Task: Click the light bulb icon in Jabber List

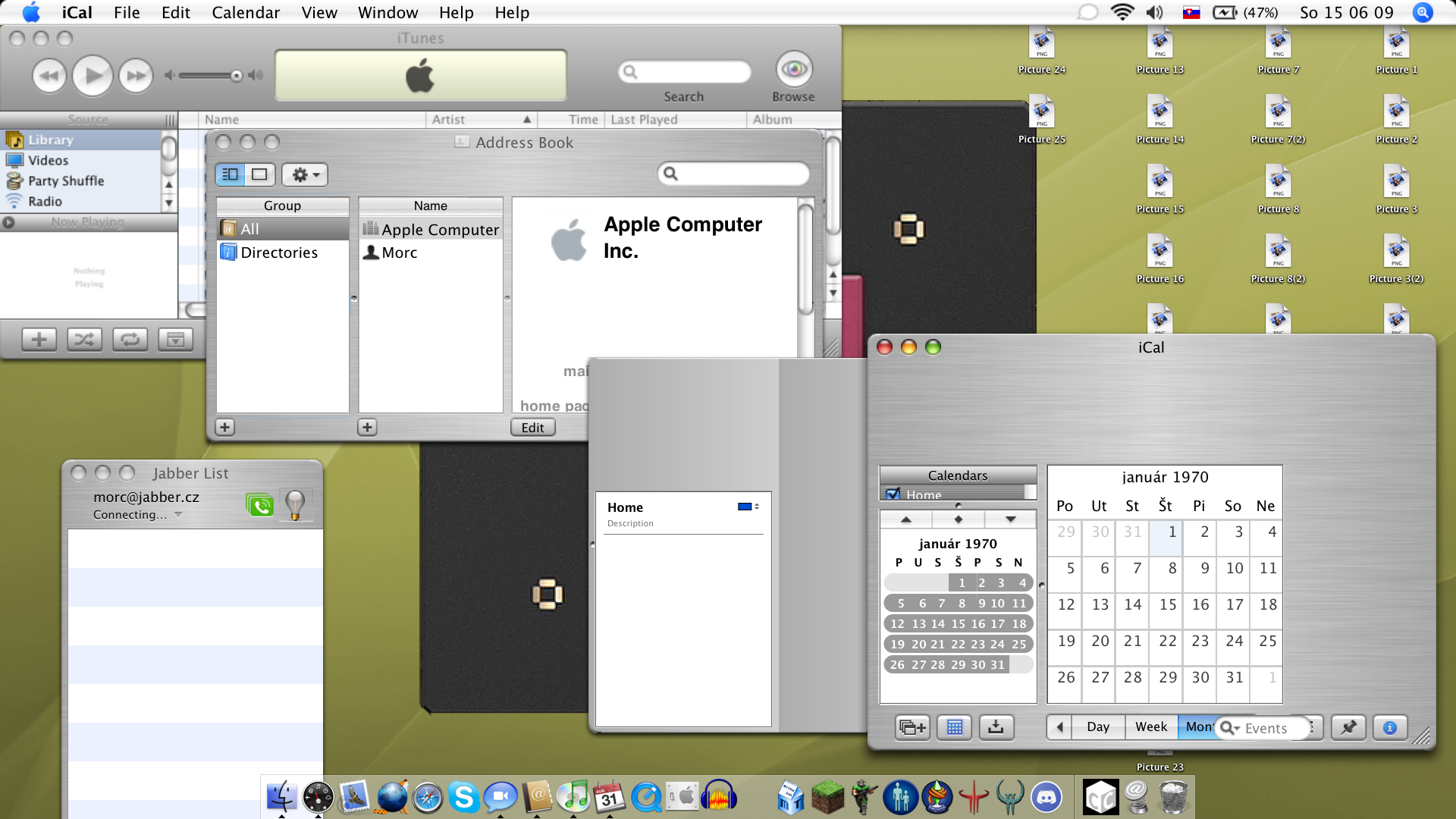Action: 295,504
